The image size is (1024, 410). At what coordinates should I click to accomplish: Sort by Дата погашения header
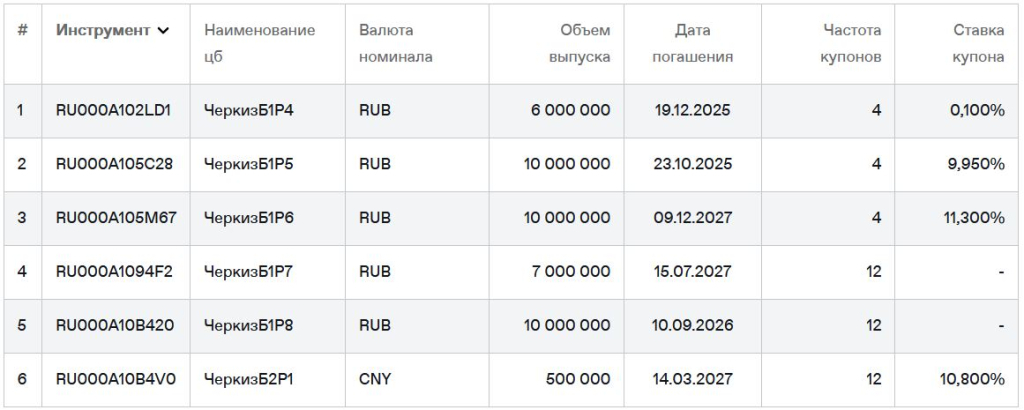(x=692, y=43)
